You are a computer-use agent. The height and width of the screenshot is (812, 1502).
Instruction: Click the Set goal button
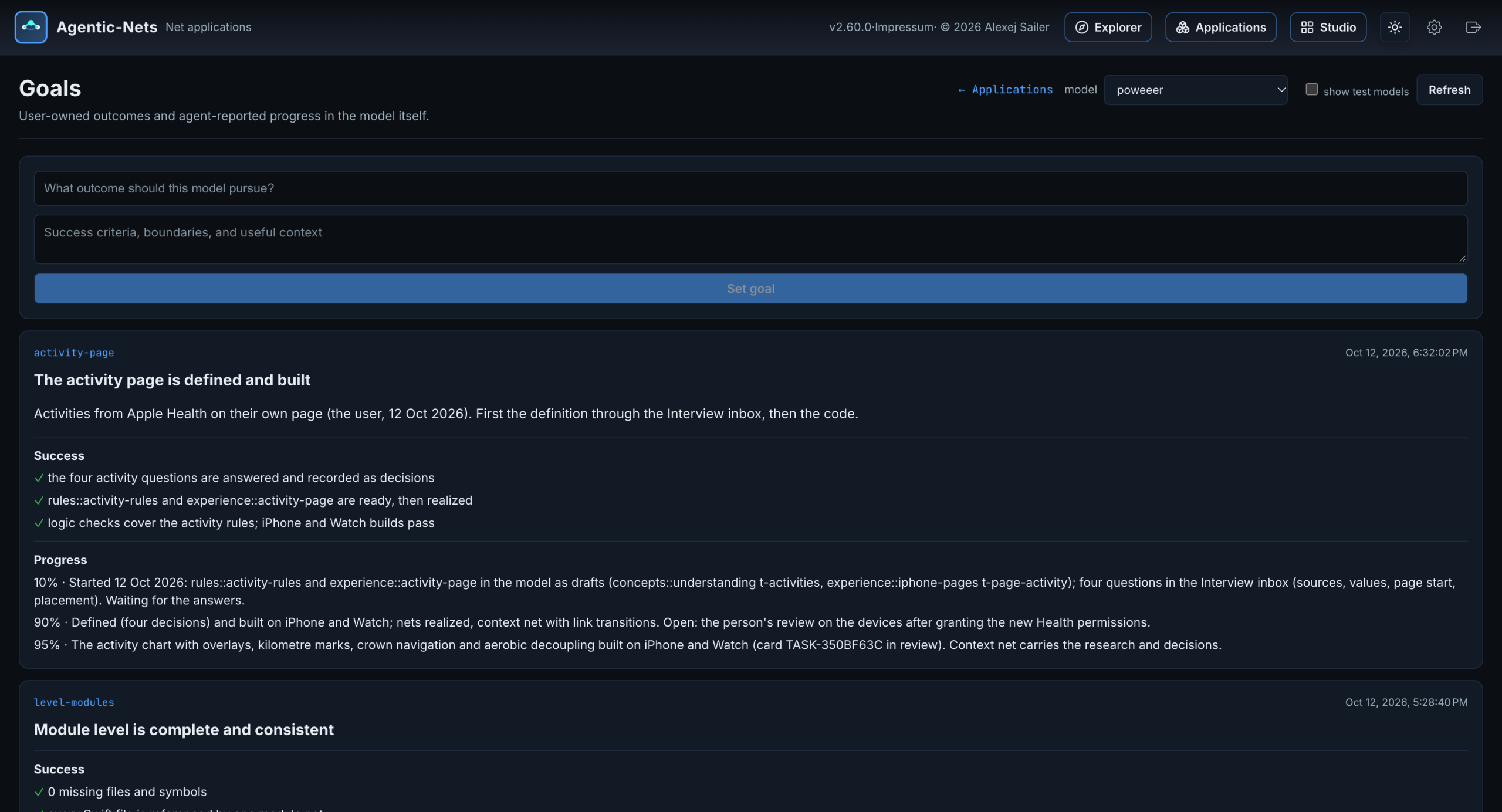pyautogui.click(x=750, y=289)
